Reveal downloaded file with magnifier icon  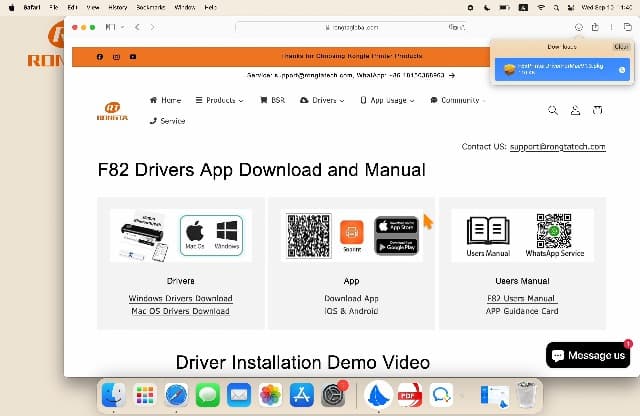[x=621, y=69]
